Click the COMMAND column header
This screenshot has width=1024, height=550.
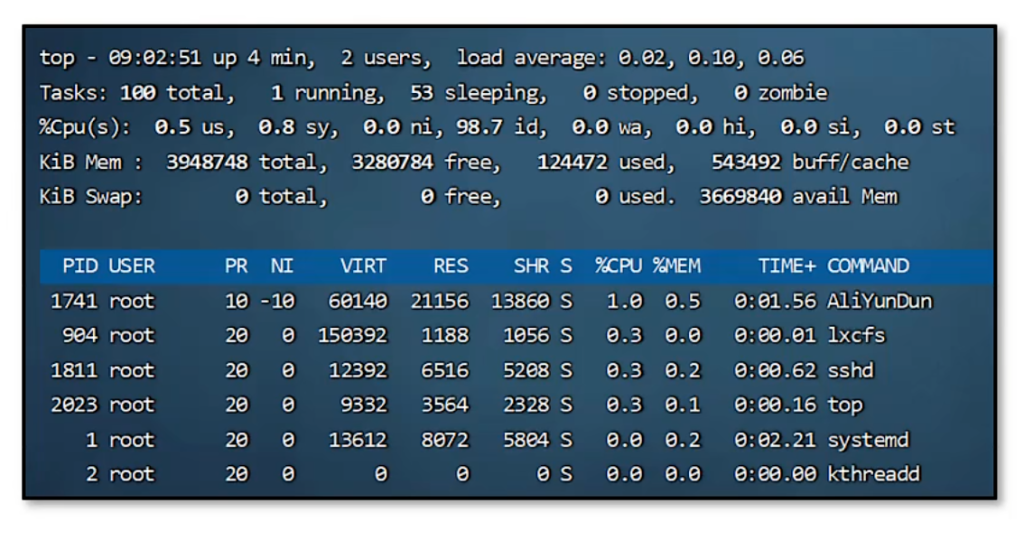click(868, 266)
